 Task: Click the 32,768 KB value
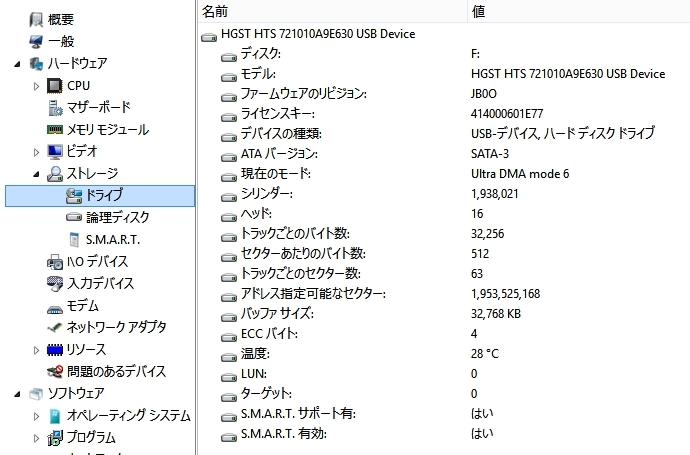496,314
